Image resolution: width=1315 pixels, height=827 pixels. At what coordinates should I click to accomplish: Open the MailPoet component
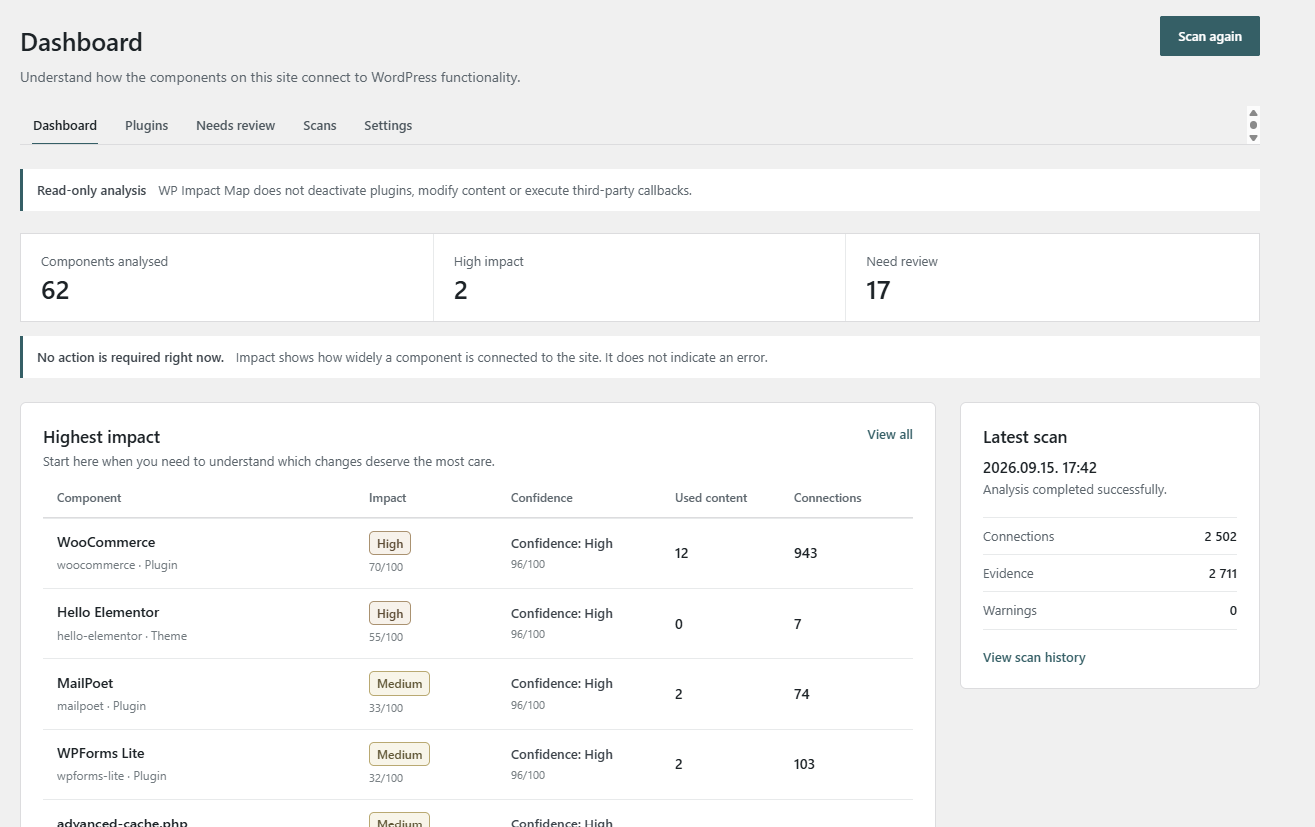pyautogui.click(x=85, y=683)
